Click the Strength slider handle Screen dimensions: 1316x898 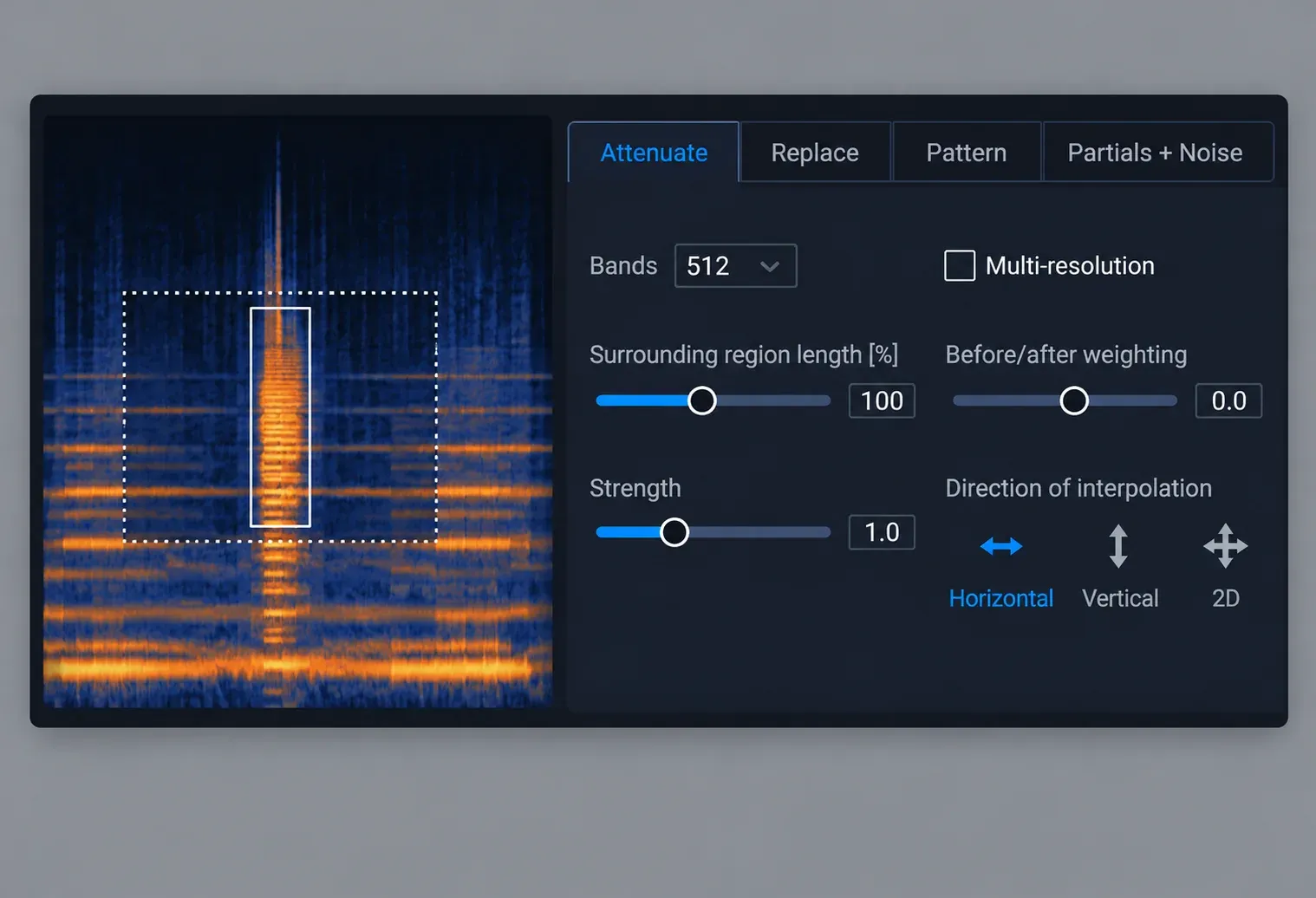pyautogui.click(x=674, y=532)
